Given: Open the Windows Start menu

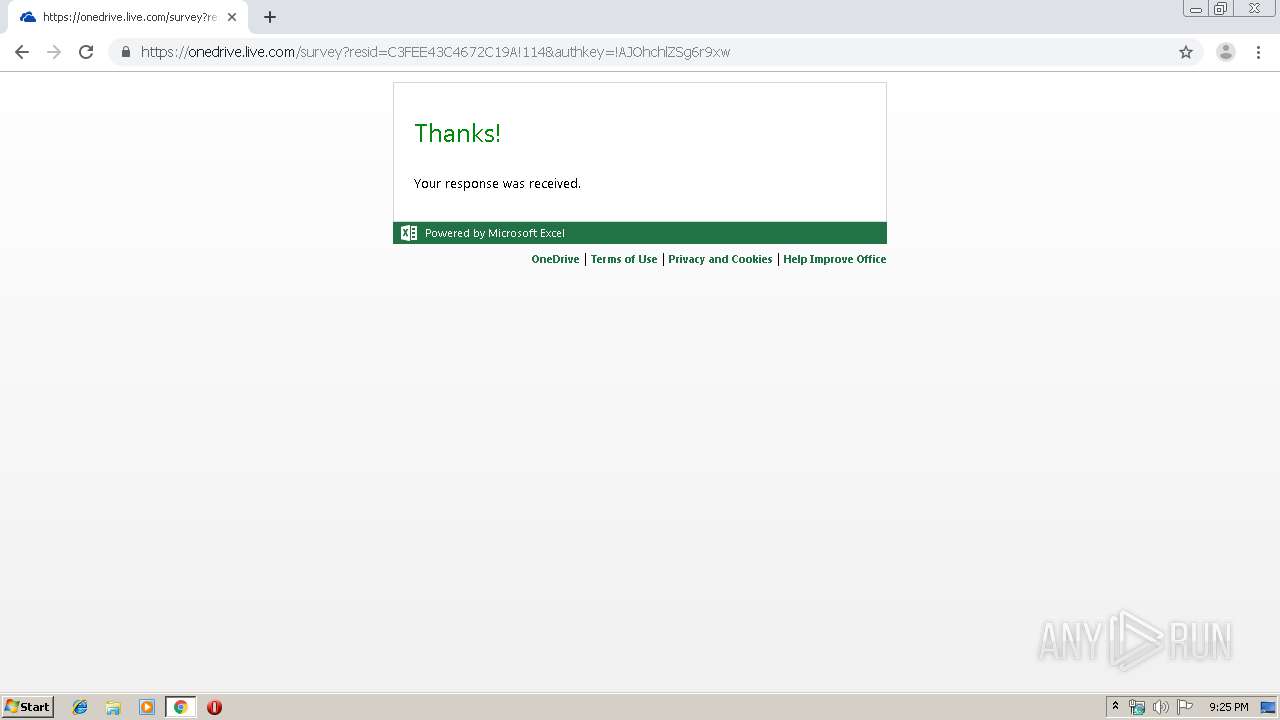Looking at the screenshot, I should (28, 707).
